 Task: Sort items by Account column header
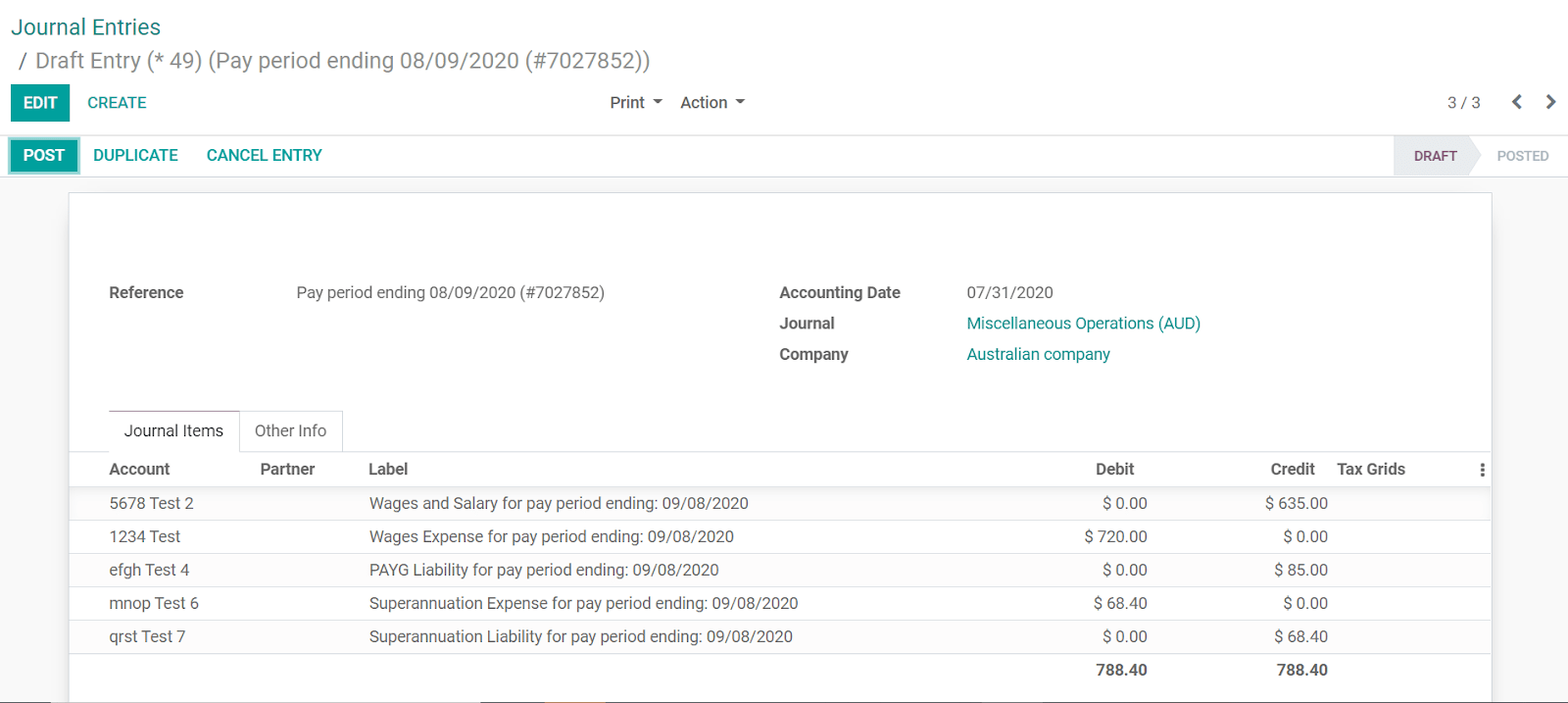(x=139, y=470)
